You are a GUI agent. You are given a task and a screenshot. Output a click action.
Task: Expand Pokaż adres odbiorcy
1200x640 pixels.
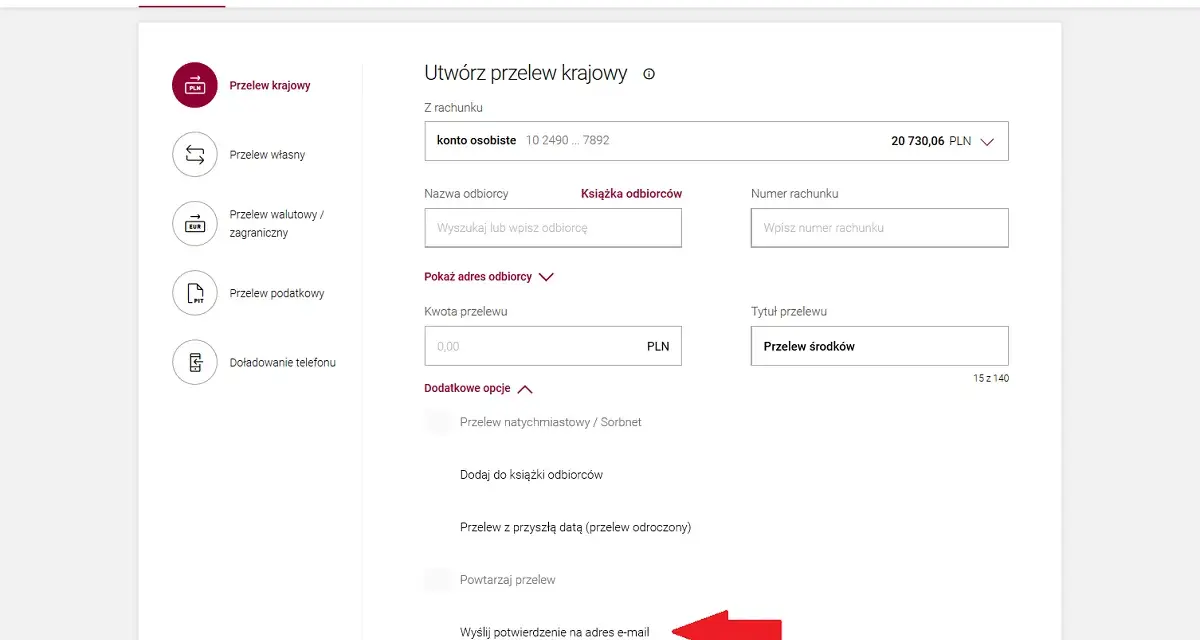click(489, 277)
